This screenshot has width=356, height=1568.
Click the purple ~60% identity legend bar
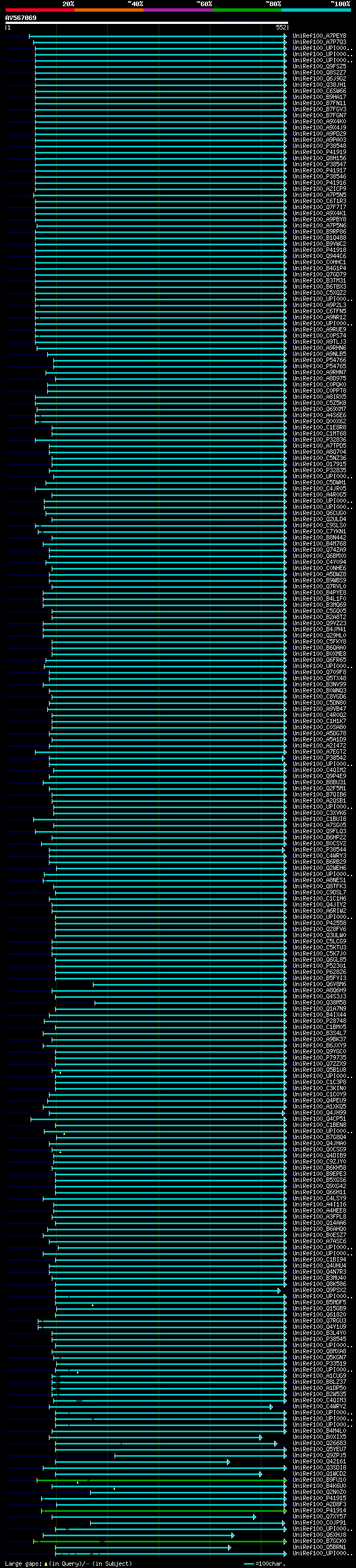[177, 10]
